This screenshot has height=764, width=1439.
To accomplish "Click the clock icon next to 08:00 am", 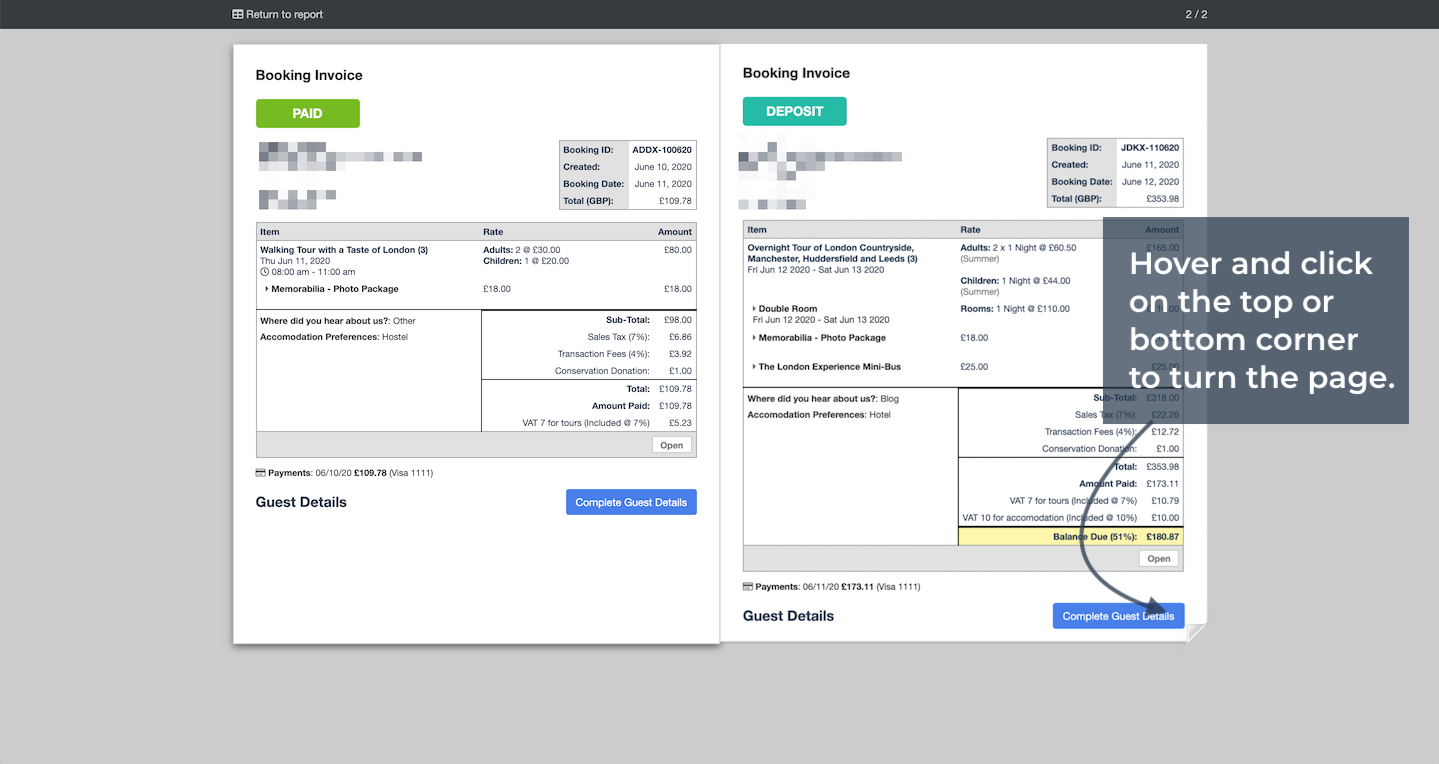I will click(264, 272).
